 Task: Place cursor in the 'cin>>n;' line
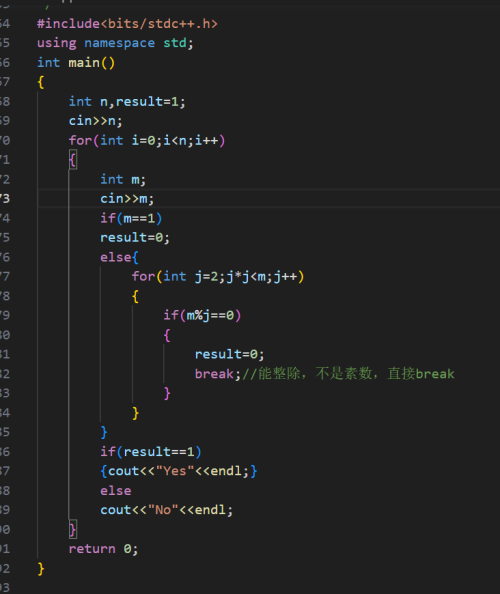(x=95, y=121)
